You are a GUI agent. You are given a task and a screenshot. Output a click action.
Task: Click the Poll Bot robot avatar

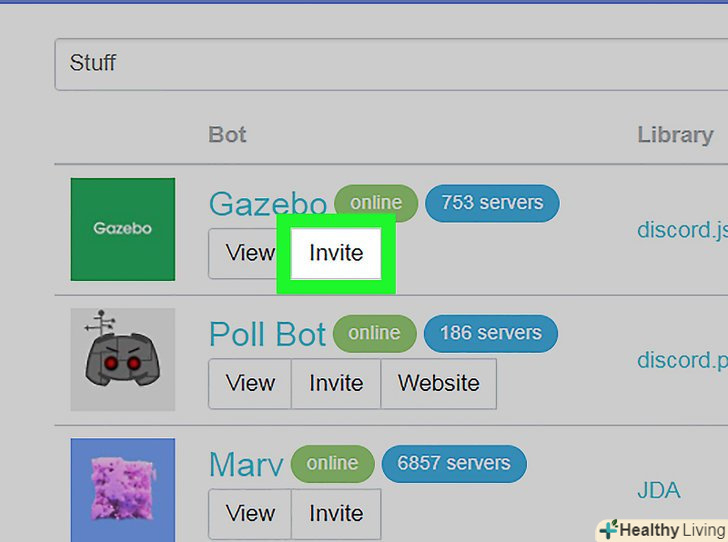tap(123, 359)
